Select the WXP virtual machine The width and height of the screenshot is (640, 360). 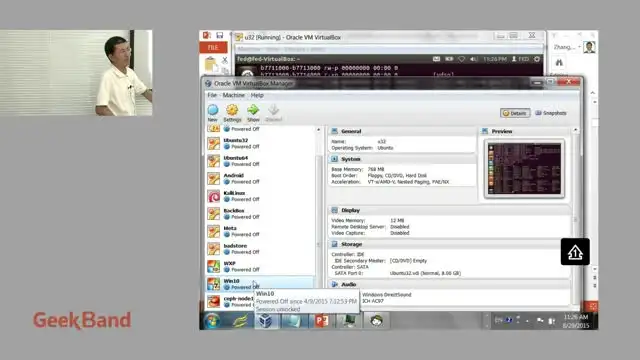pos(260,266)
